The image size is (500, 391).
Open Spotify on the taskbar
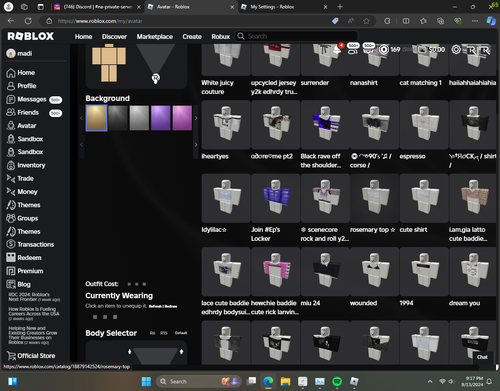tap(337, 381)
